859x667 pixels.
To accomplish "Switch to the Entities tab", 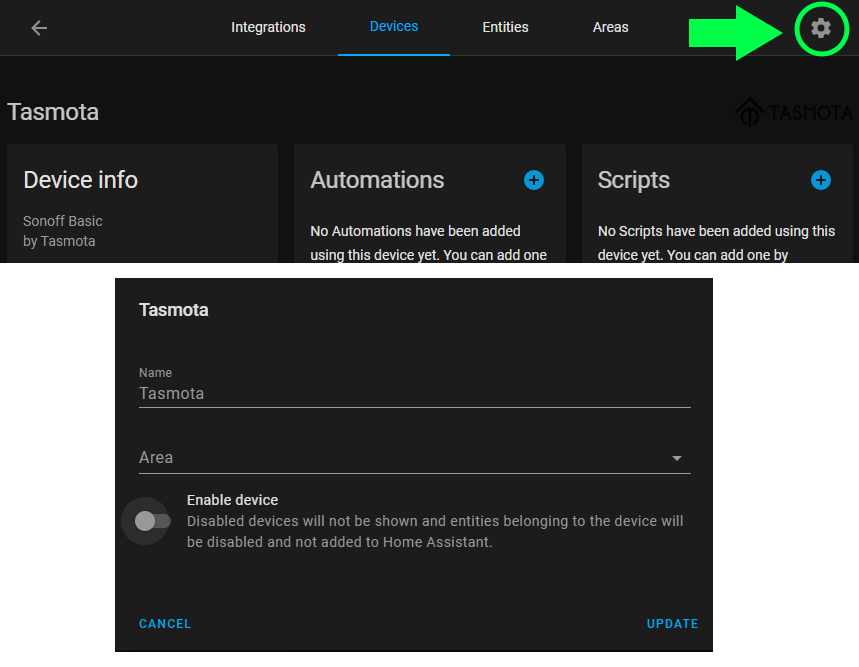I will tap(505, 28).
